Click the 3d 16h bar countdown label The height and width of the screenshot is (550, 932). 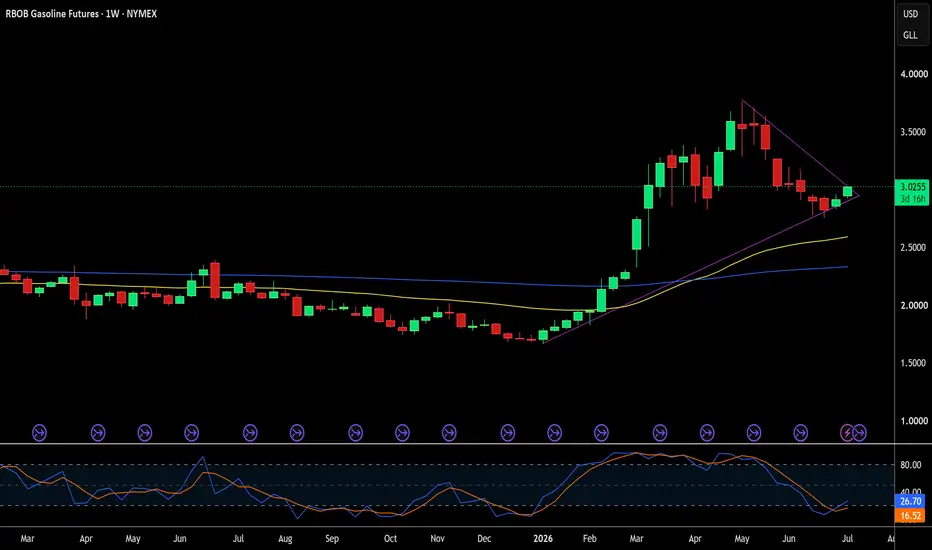click(912, 199)
